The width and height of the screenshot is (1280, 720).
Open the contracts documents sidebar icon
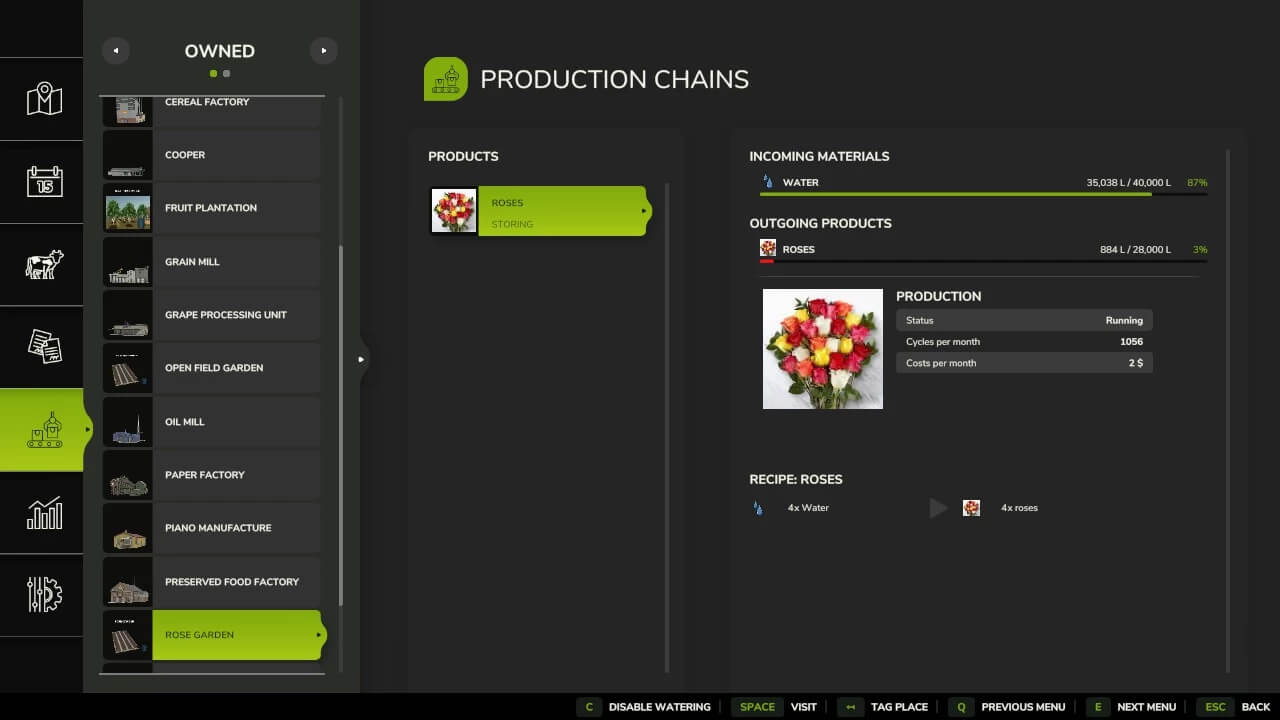(x=44, y=347)
